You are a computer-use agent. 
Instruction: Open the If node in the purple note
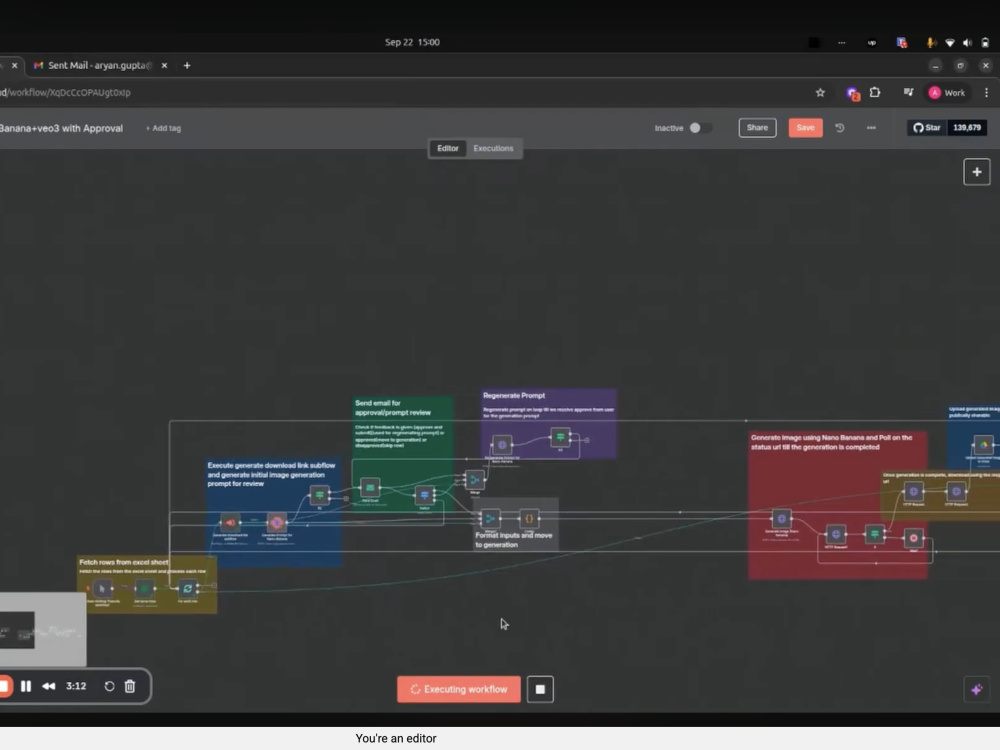560,438
